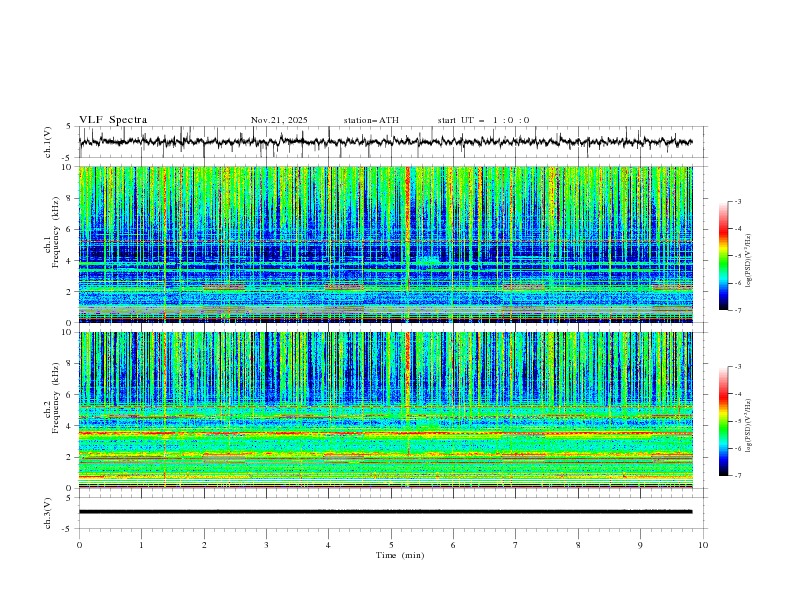Click time axis tick label "9"
The image size is (792, 612).
pyautogui.click(x=640, y=545)
